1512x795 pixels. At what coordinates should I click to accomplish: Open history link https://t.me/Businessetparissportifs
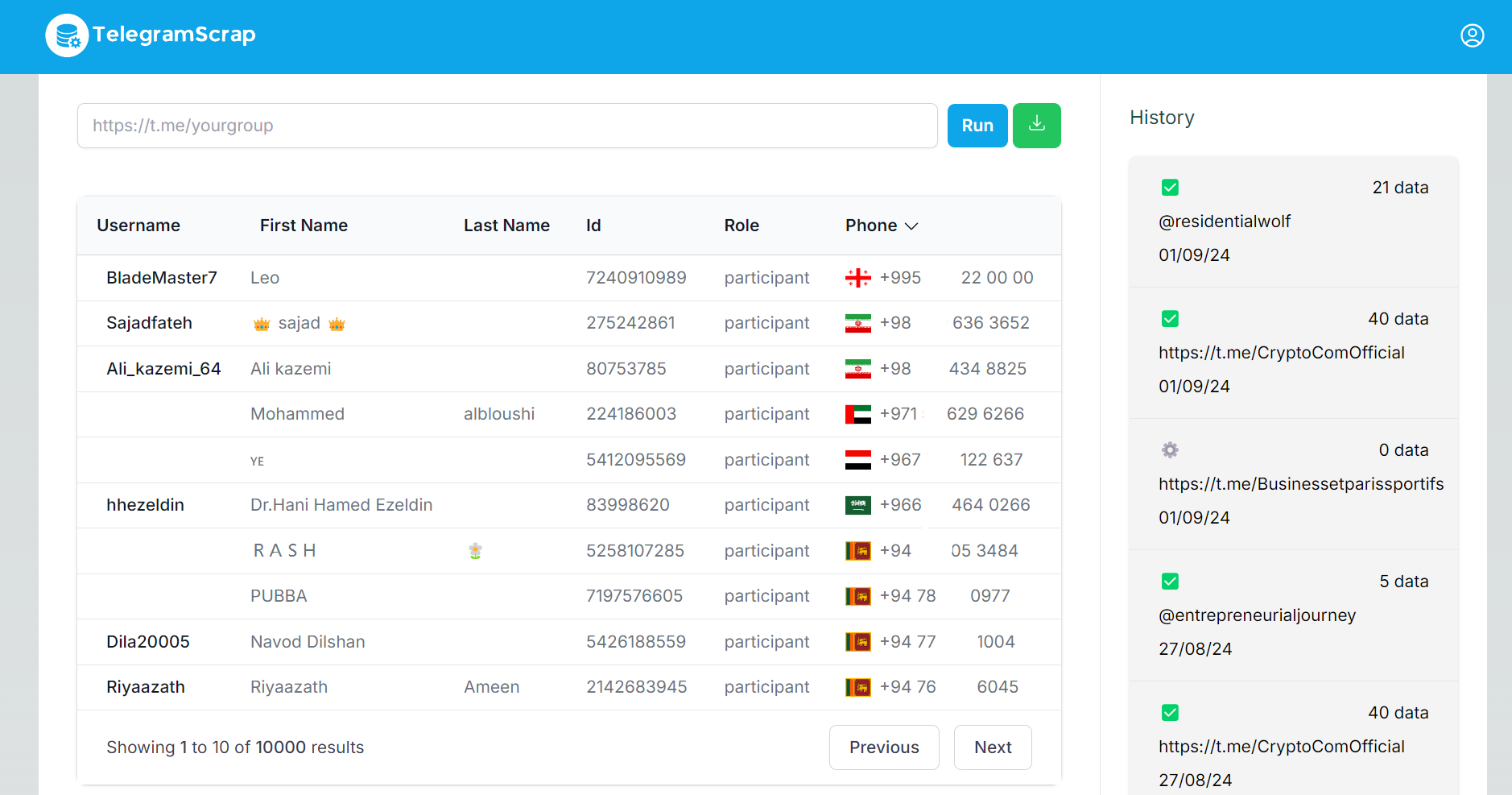(x=1301, y=484)
